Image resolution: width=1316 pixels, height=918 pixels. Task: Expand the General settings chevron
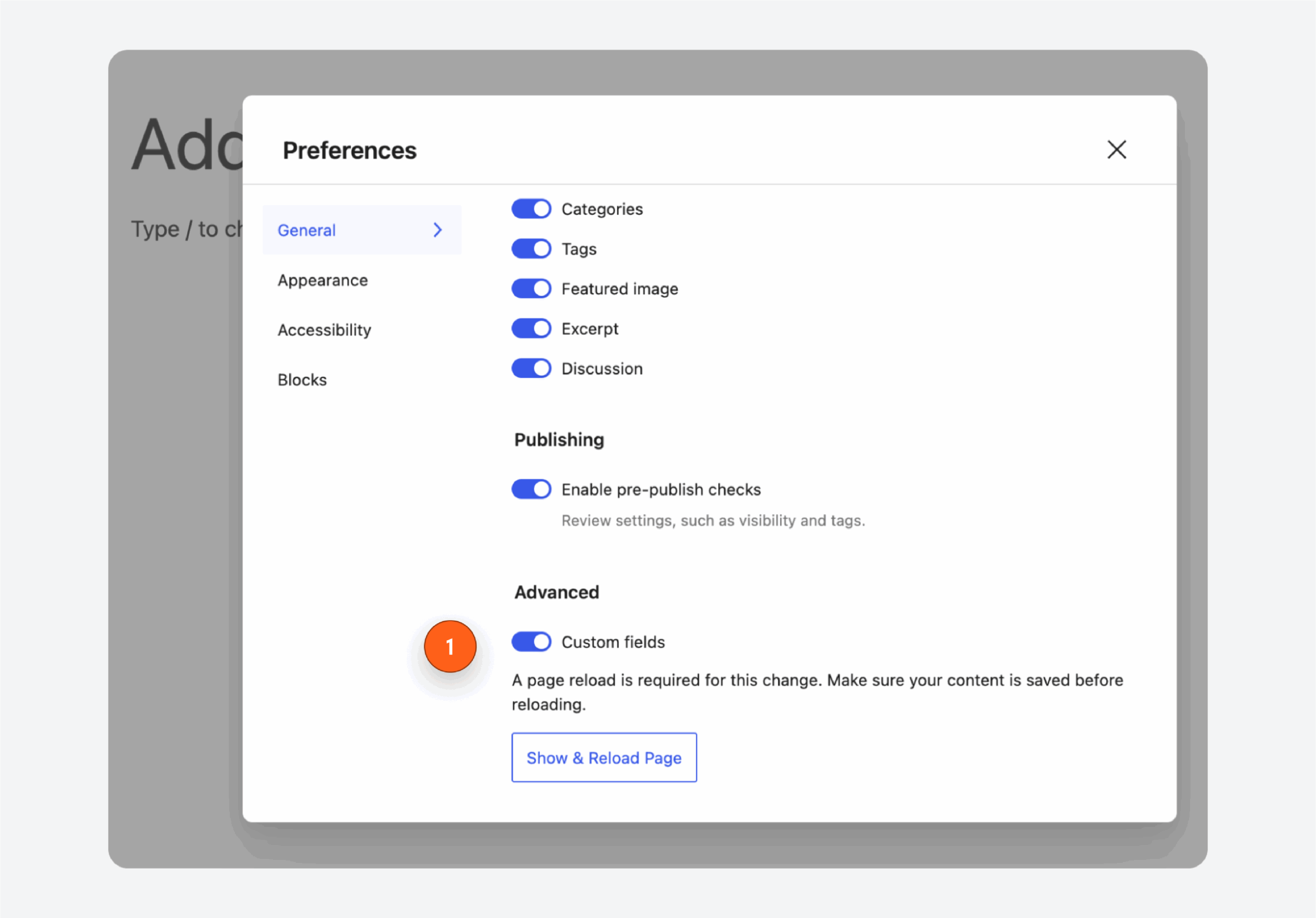437,230
